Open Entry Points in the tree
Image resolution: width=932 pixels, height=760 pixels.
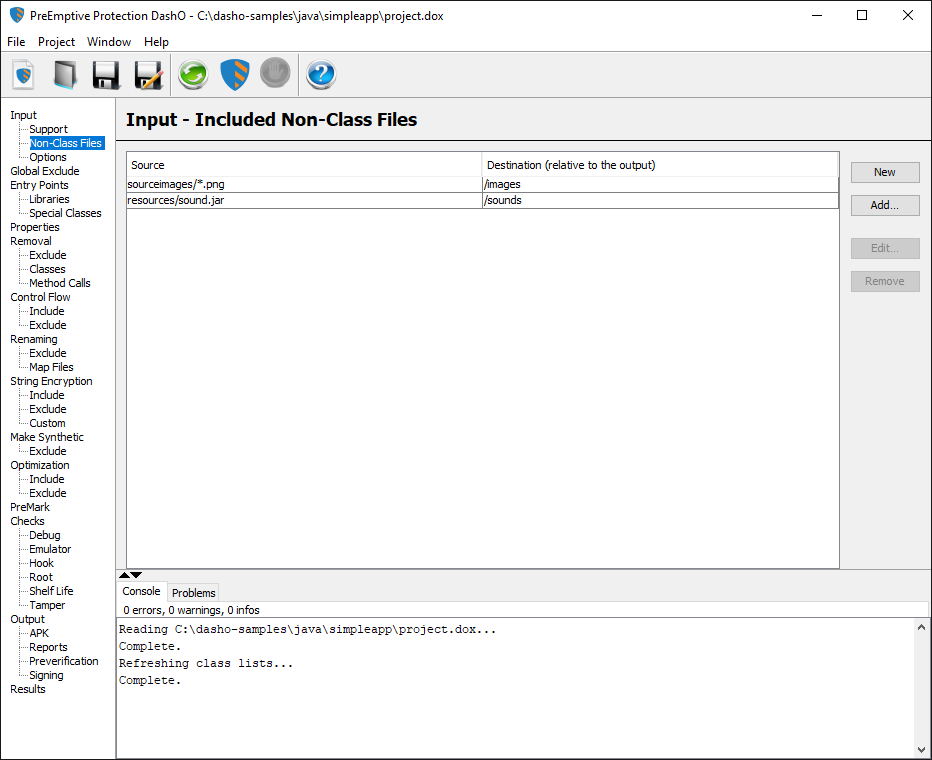point(39,185)
